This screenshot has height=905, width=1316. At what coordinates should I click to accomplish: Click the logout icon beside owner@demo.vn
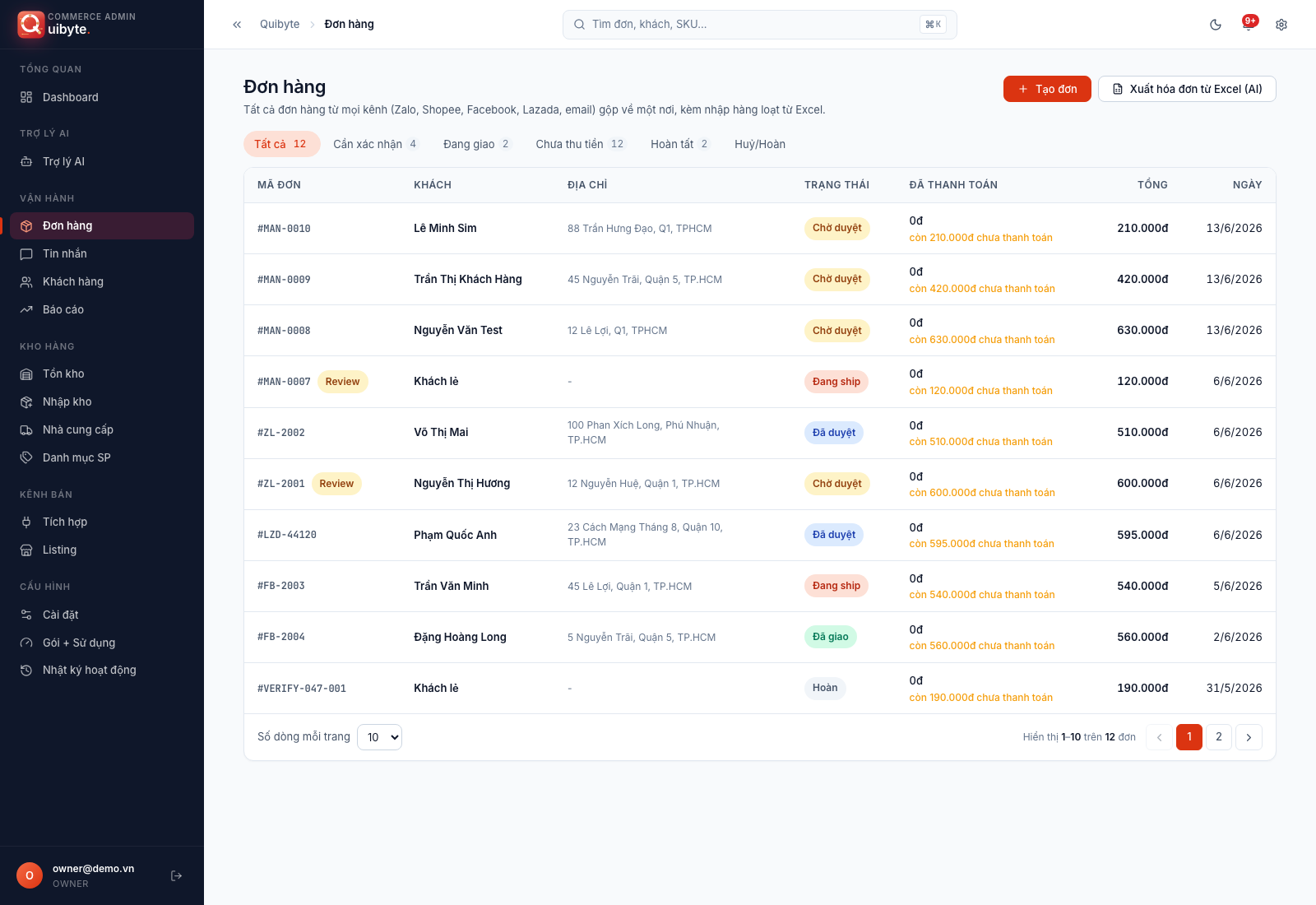tap(176, 875)
